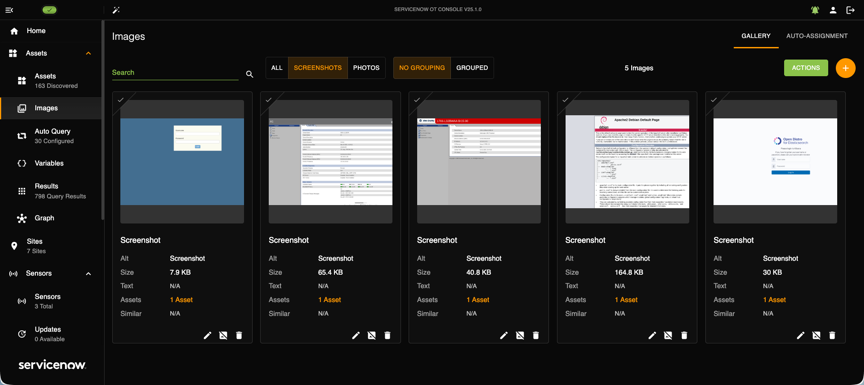The height and width of the screenshot is (385, 864).
Task: Select checkmark on 30 KB card
Action: tap(714, 100)
